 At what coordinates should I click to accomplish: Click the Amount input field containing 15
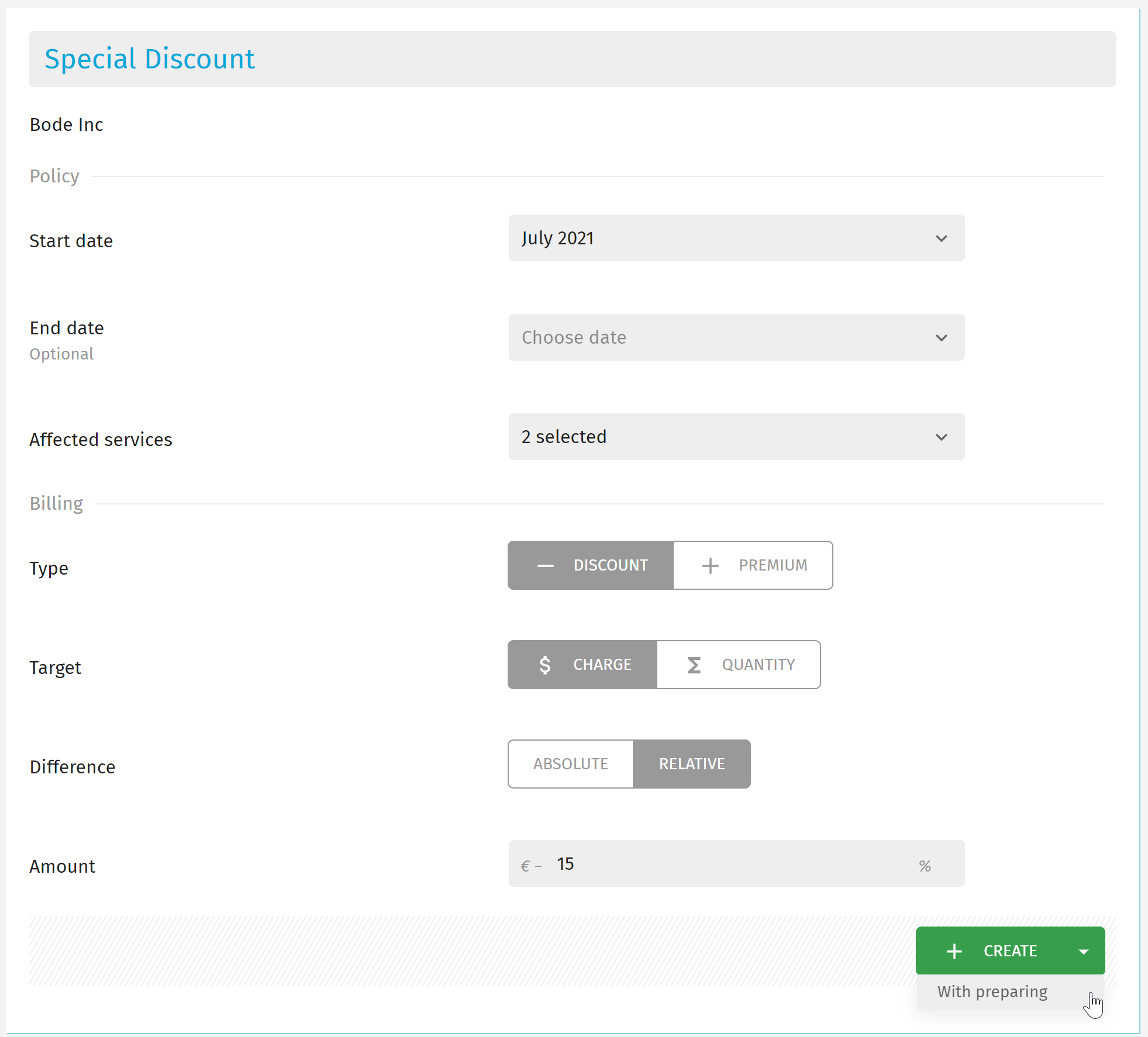[736, 863]
